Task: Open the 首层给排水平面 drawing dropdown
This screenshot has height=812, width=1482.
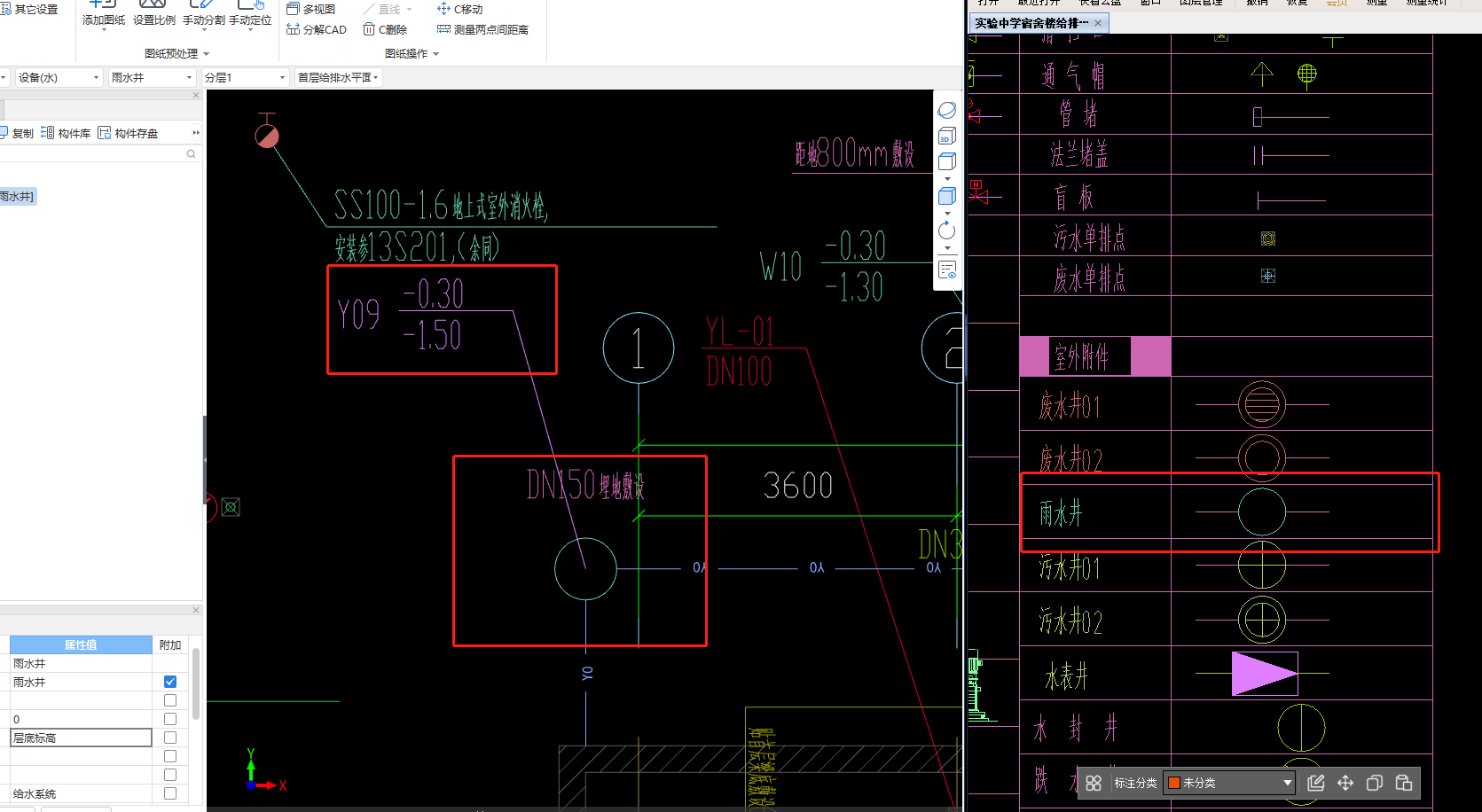Action: [x=338, y=78]
